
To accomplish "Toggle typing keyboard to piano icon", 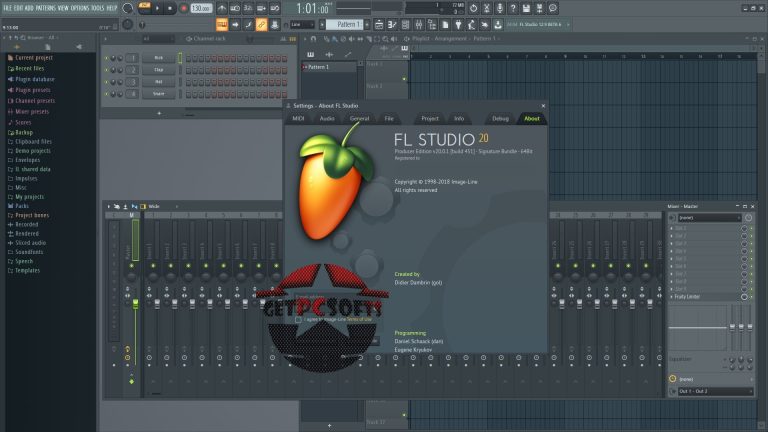I will 222,24.
